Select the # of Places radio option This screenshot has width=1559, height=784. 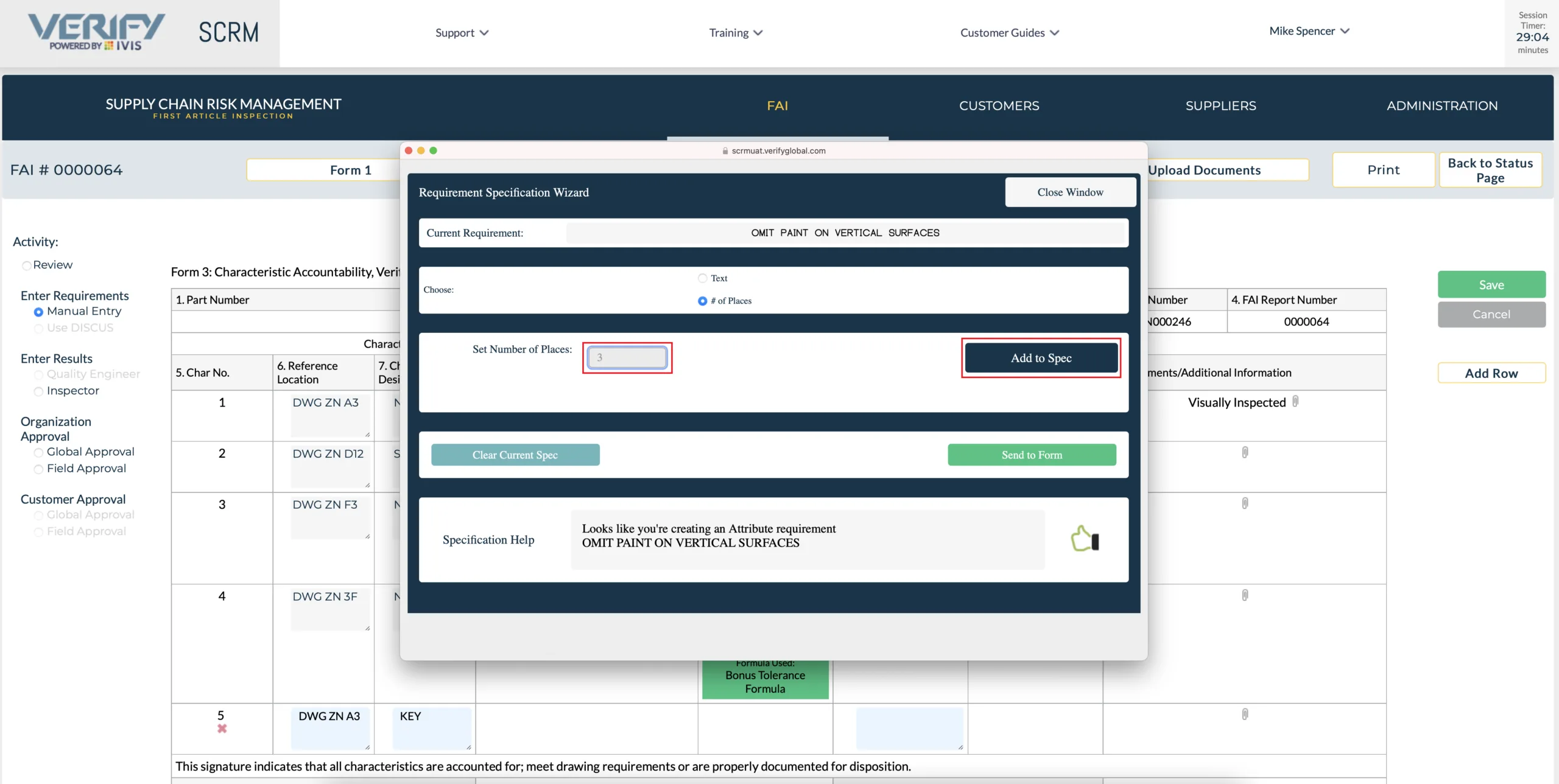[x=702, y=301]
